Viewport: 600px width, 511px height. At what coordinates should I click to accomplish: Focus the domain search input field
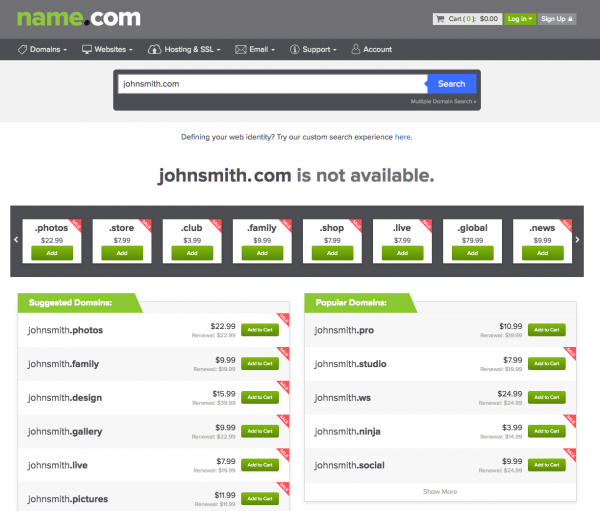click(272, 84)
